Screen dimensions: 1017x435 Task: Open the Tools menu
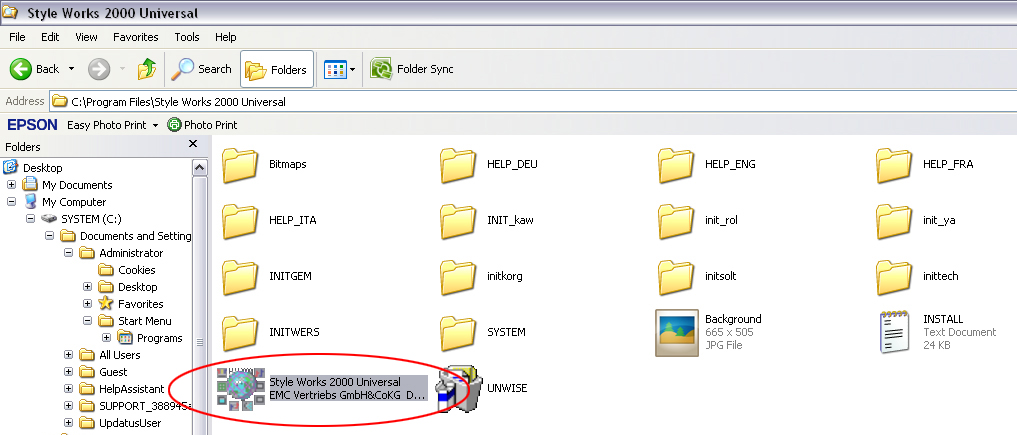(x=187, y=37)
